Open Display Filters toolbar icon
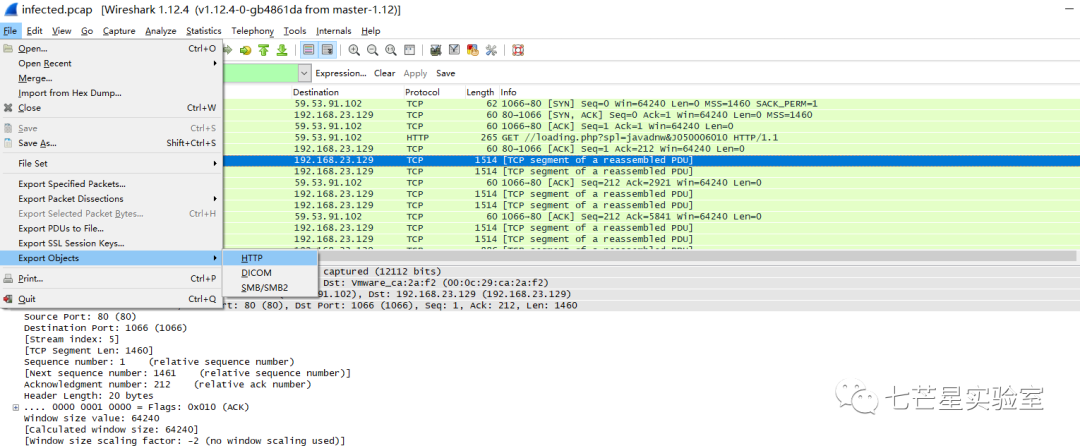Viewport: 1080px width, 446px height. [454, 50]
